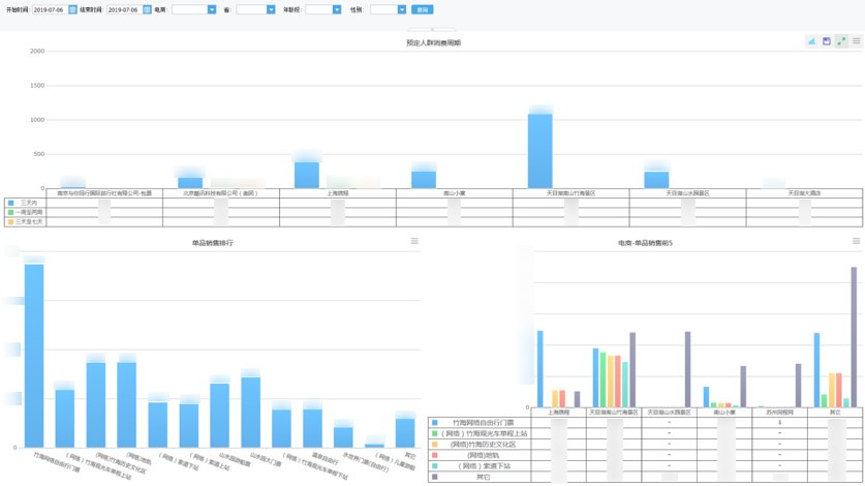865x486 pixels.
Task: Click the end date input field
Action: tap(125, 9)
